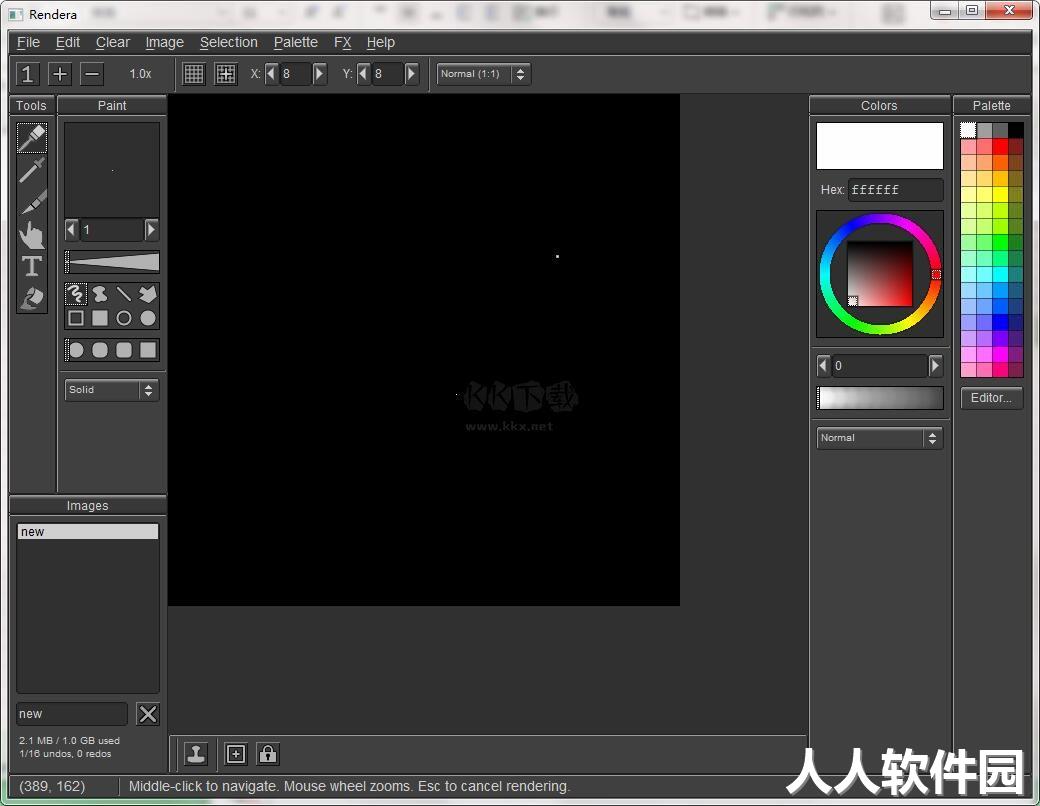Choose the filled rectangle stroke mode
1040x806 pixels.
[x=99, y=318]
